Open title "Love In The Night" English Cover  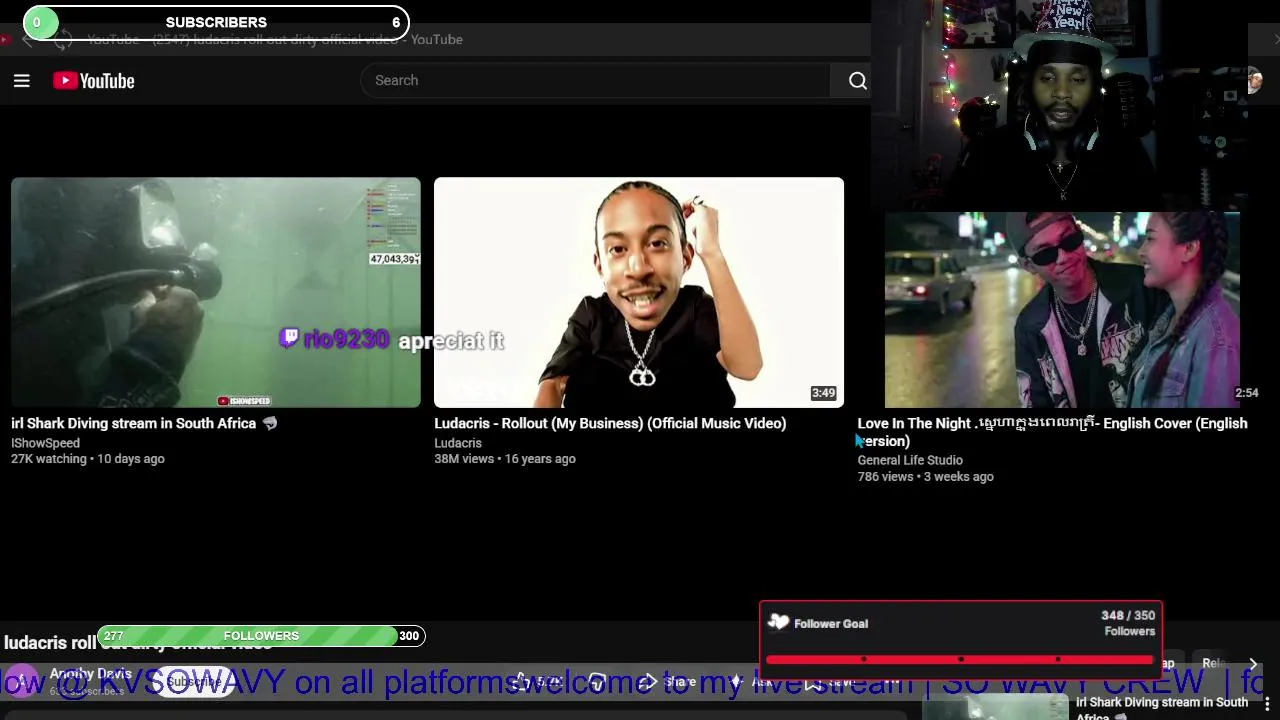1052,432
